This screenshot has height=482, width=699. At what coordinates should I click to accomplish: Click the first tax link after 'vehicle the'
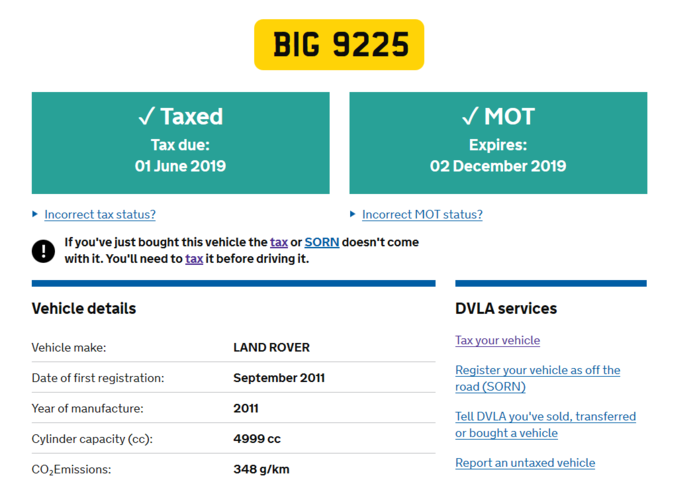click(x=279, y=242)
